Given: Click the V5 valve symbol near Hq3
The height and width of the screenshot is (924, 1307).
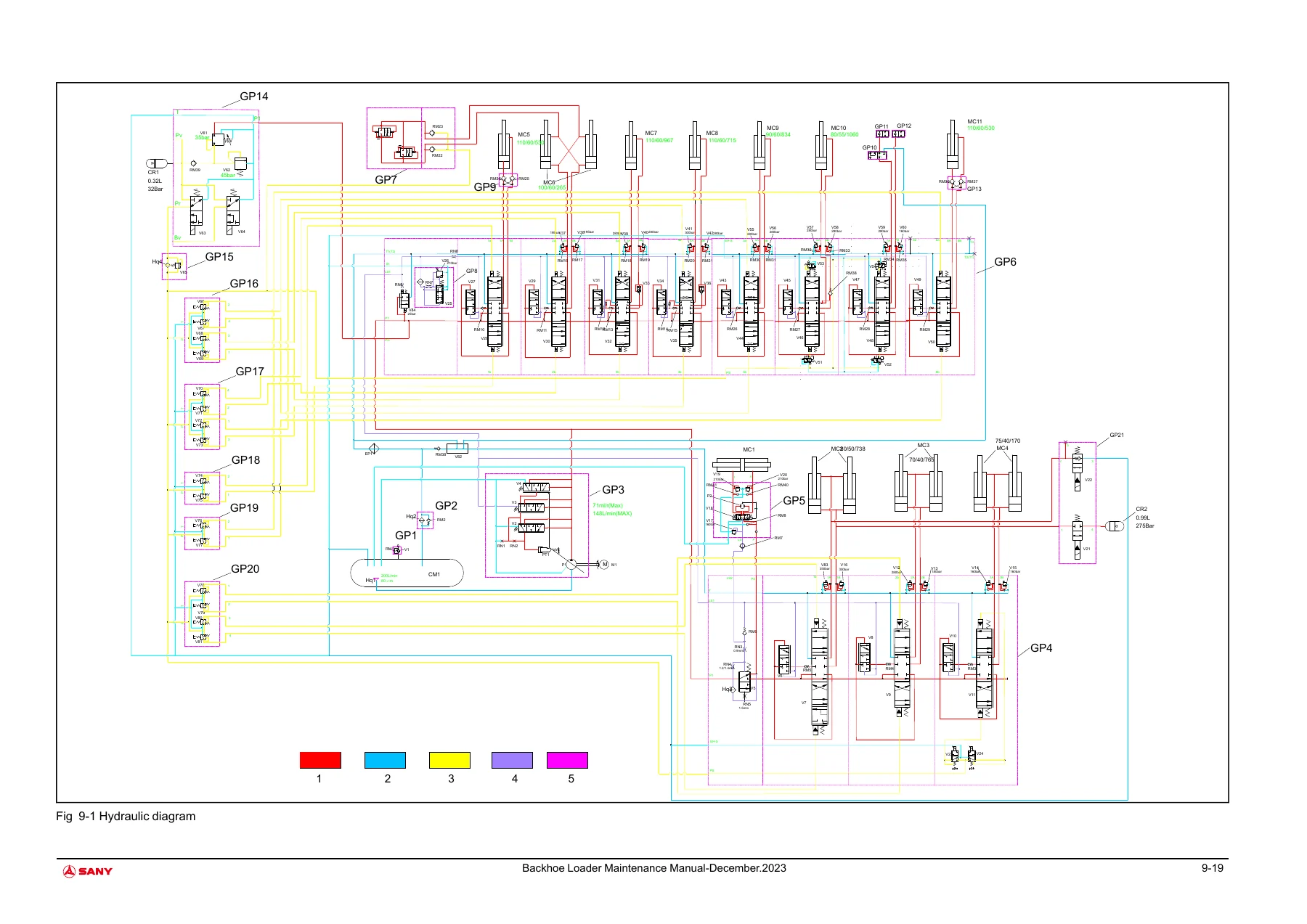Looking at the screenshot, I should [744, 682].
